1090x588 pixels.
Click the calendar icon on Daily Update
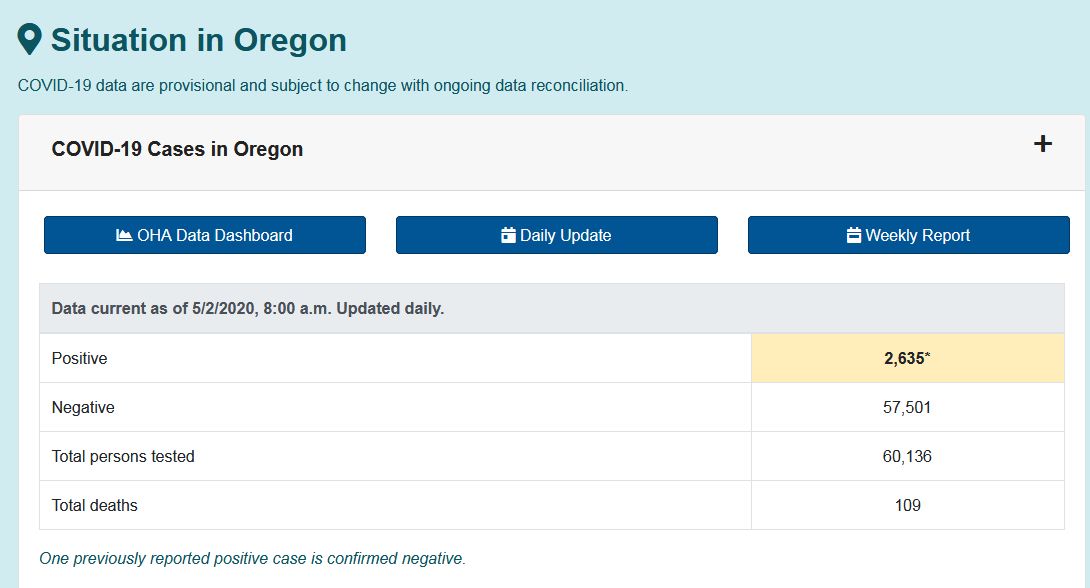click(508, 236)
